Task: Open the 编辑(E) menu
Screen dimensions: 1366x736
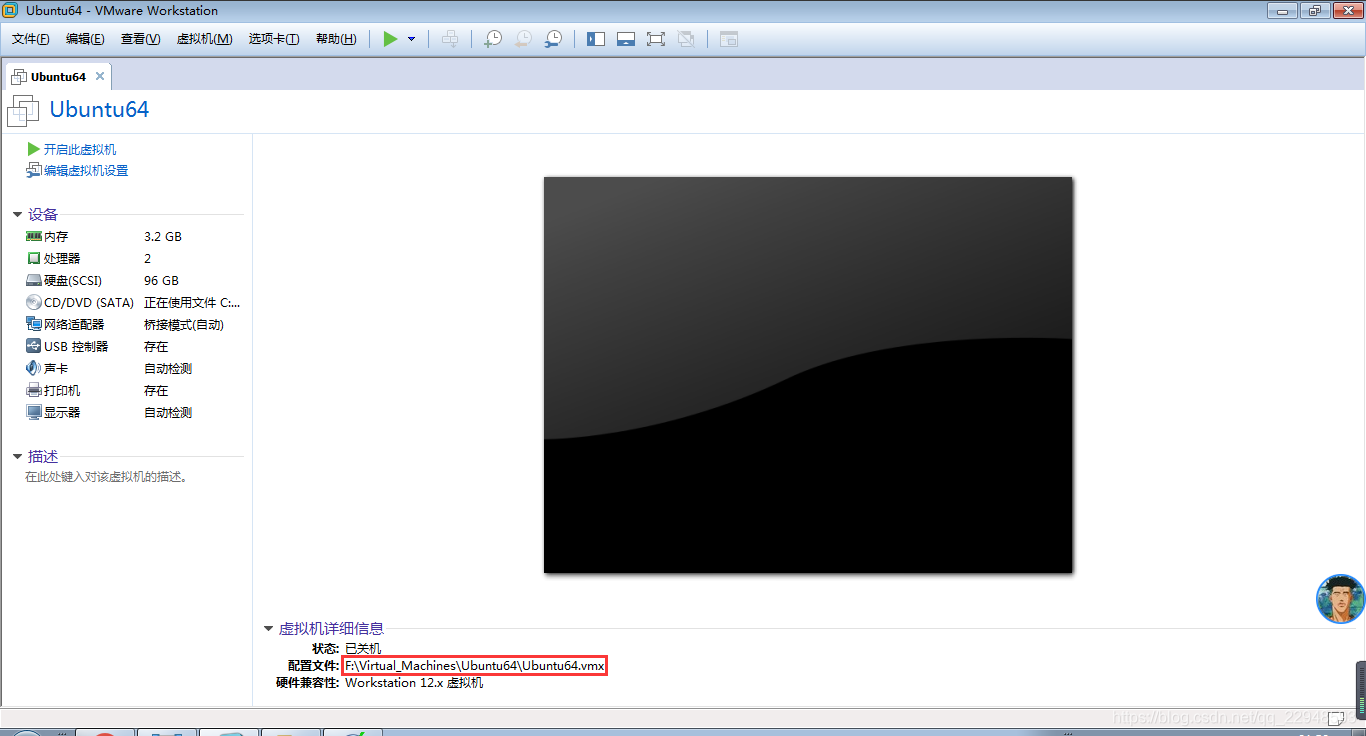Action: point(85,39)
